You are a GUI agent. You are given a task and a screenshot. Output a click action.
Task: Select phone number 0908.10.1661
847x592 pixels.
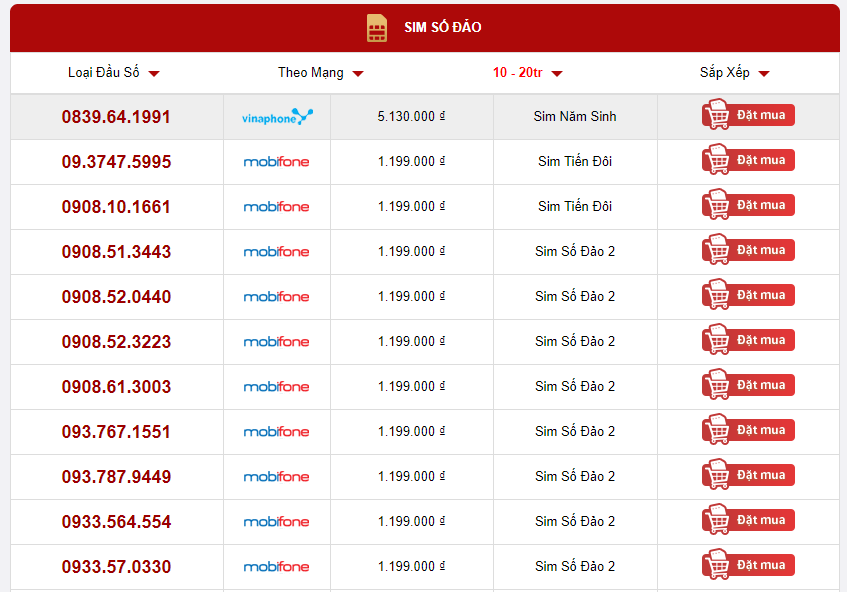116,207
